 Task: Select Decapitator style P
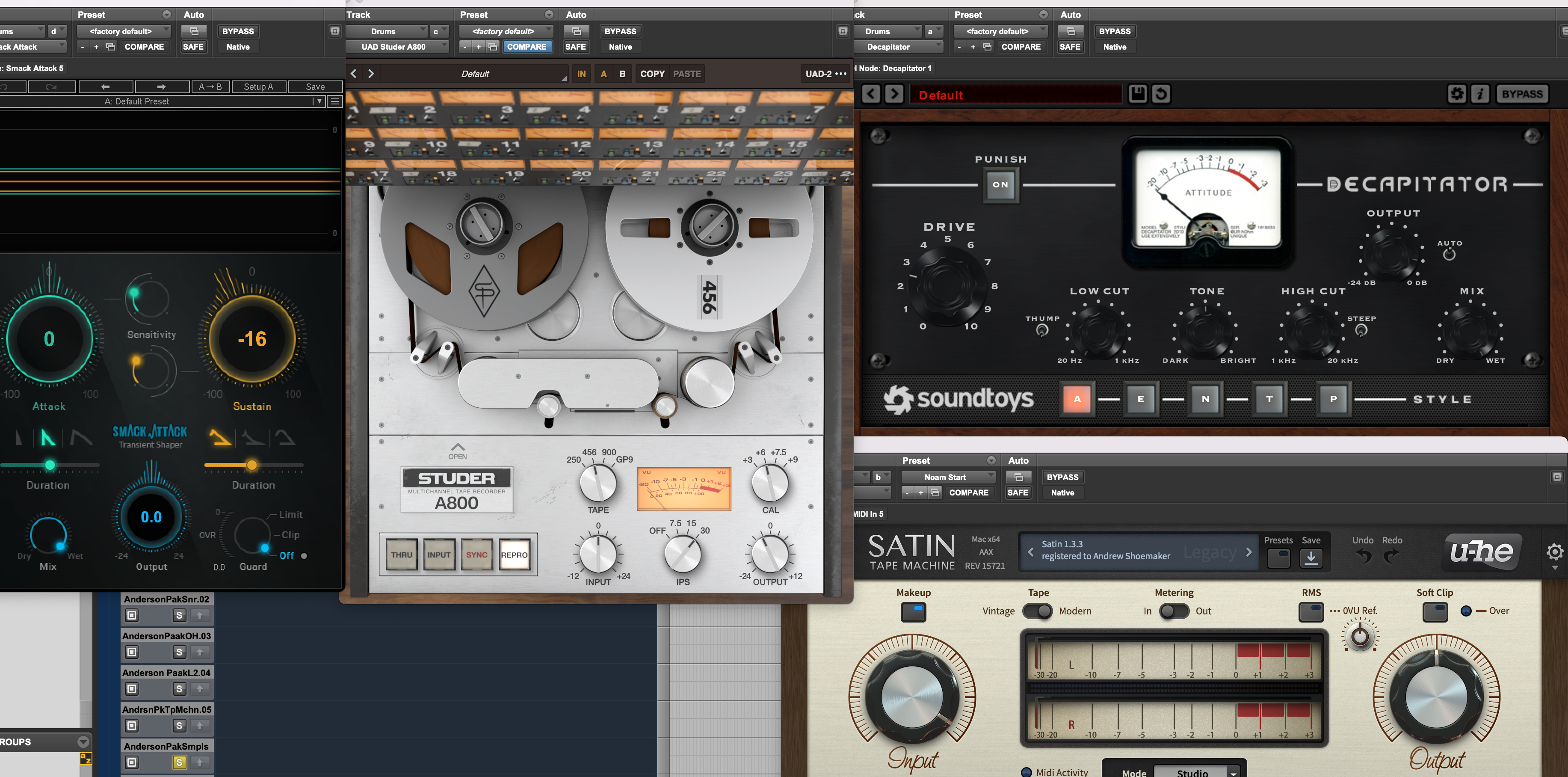tap(1333, 399)
